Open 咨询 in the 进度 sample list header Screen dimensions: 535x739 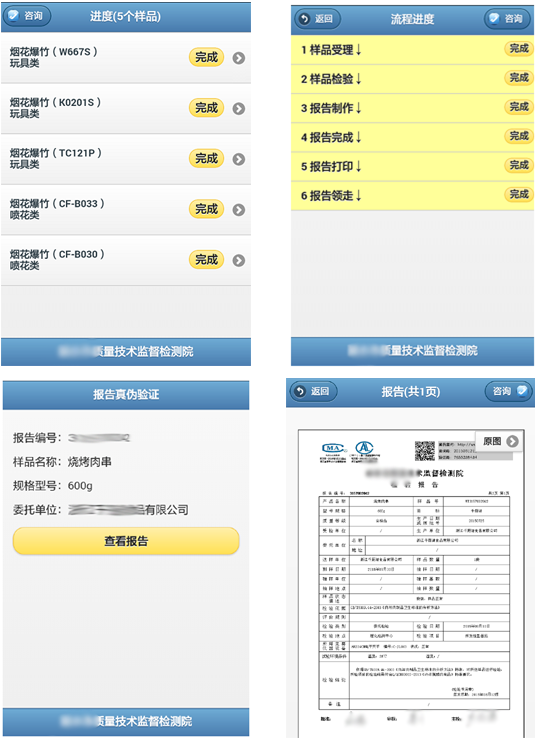point(26,16)
